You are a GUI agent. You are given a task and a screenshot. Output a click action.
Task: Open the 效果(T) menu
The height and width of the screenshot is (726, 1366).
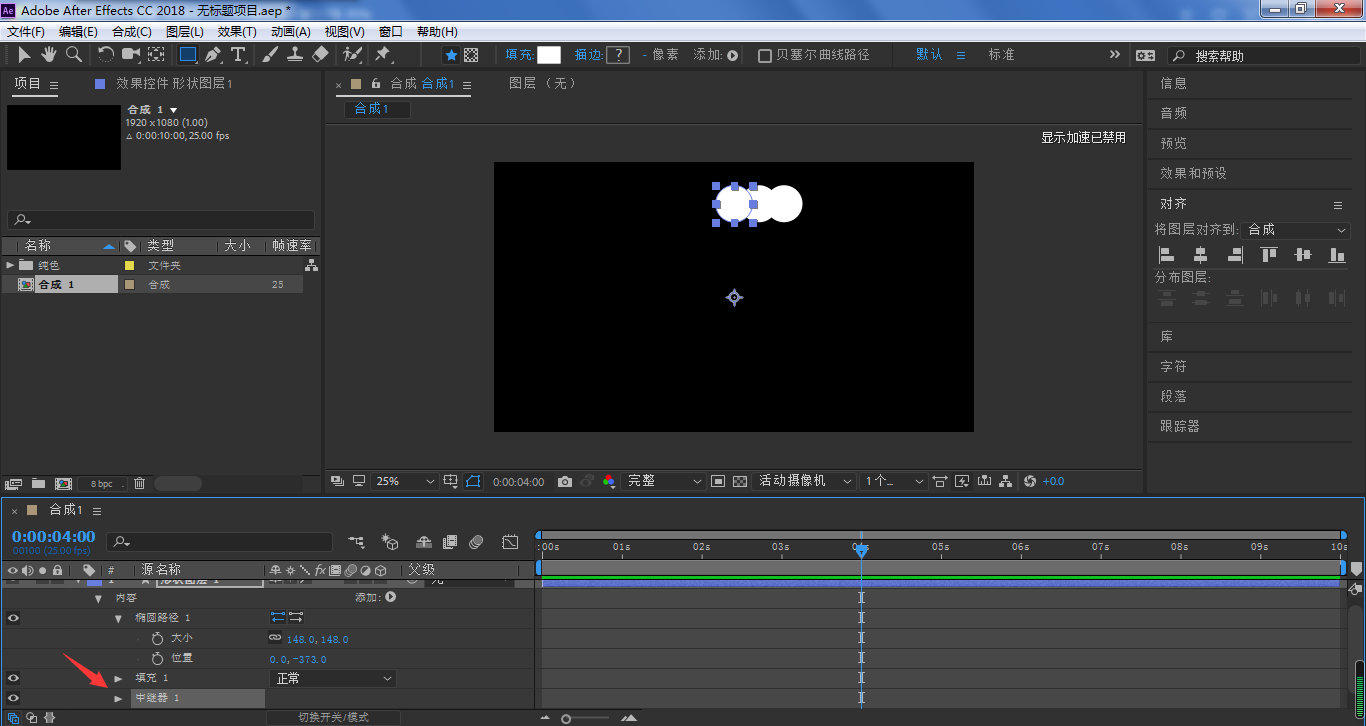237,32
